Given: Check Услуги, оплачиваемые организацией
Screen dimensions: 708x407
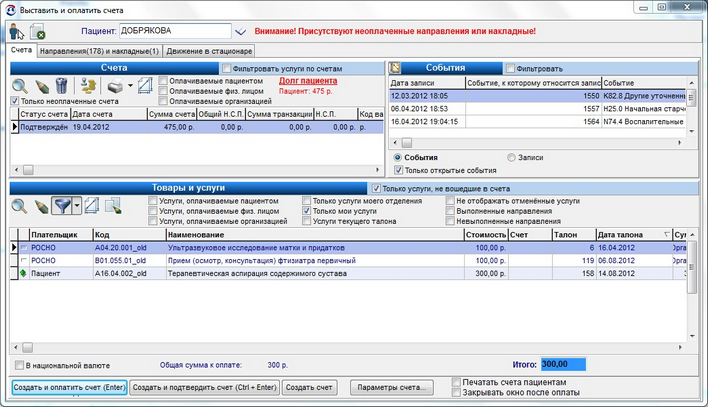Looking at the screenshot, I should [153, 221].
